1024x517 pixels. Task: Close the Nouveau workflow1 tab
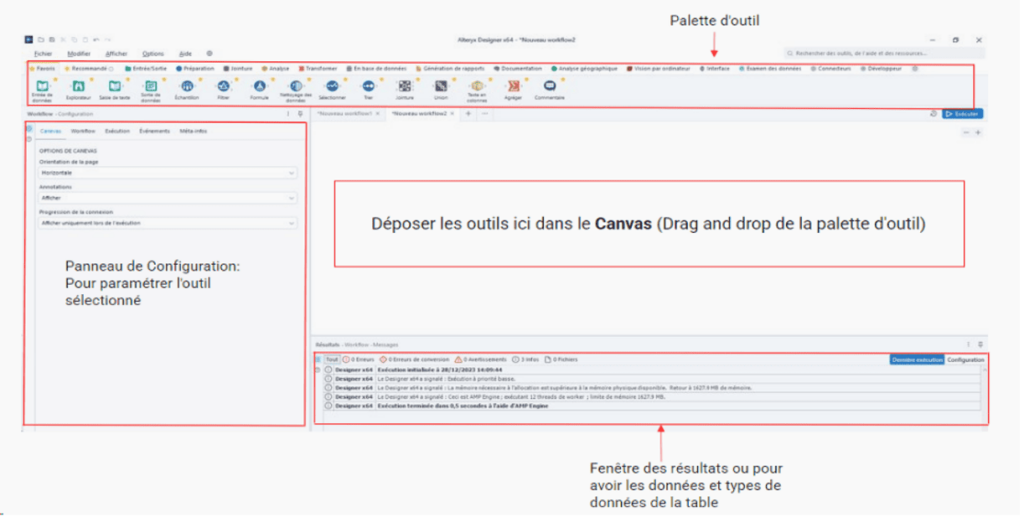(377, 114)
